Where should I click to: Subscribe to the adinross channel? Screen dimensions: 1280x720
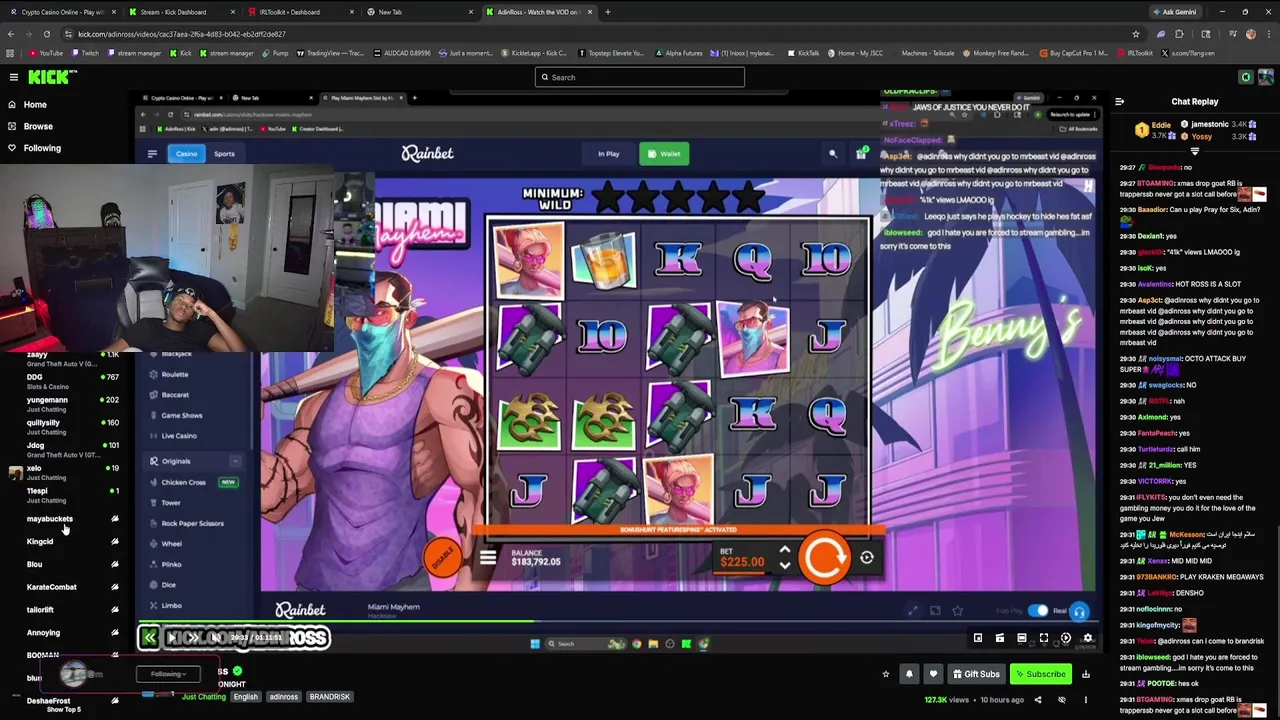click(x=1040, y=674)
